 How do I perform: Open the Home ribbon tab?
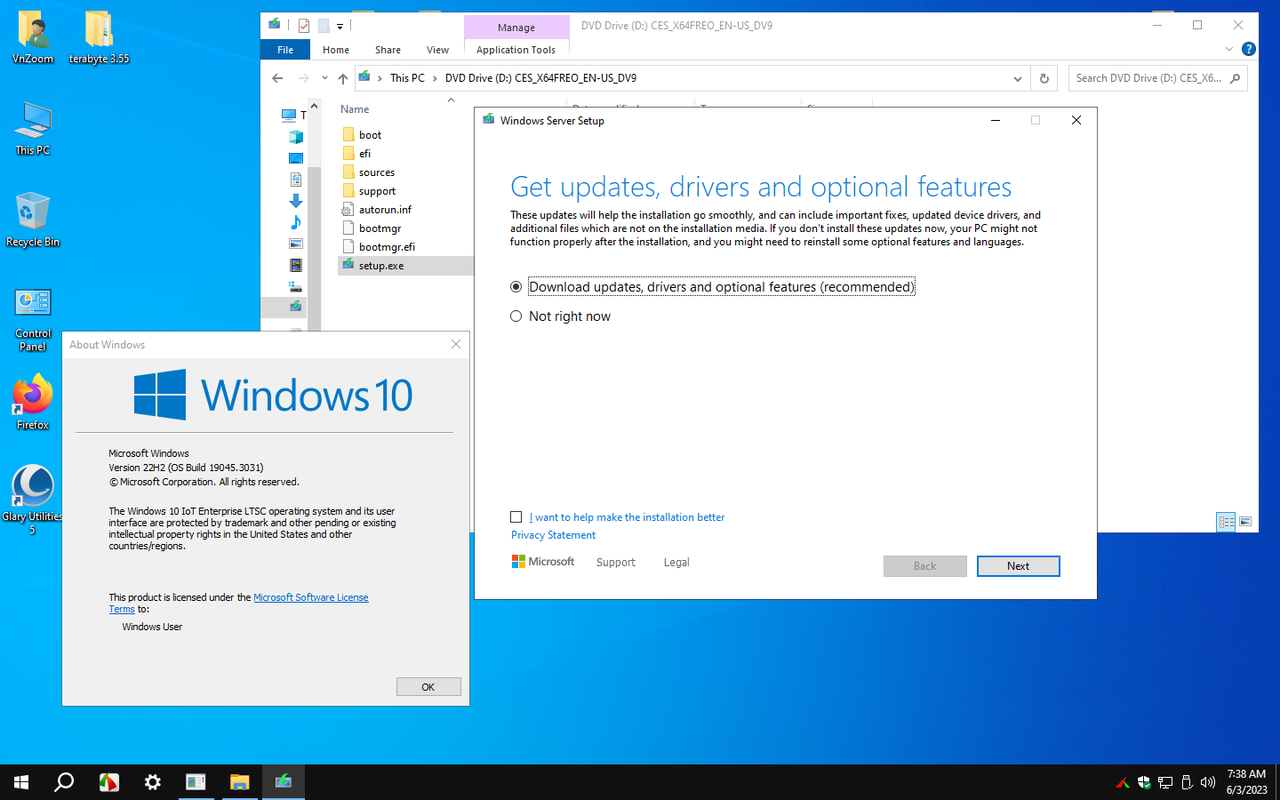336,50
